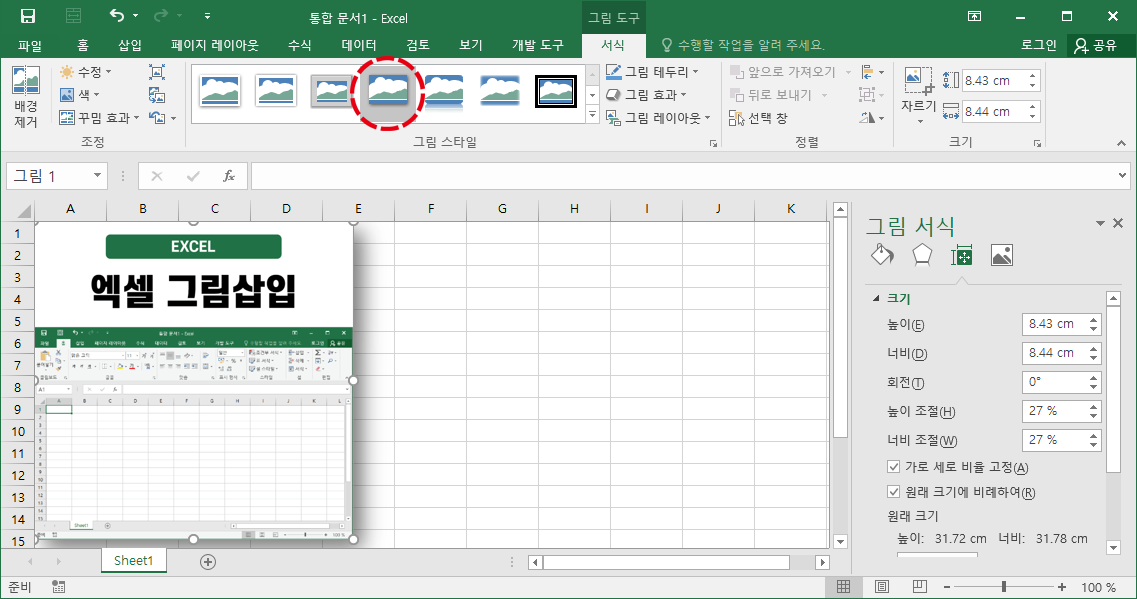
Task: Click the 자르기 (Crop) picture icon
Action: tap(918, 80)
